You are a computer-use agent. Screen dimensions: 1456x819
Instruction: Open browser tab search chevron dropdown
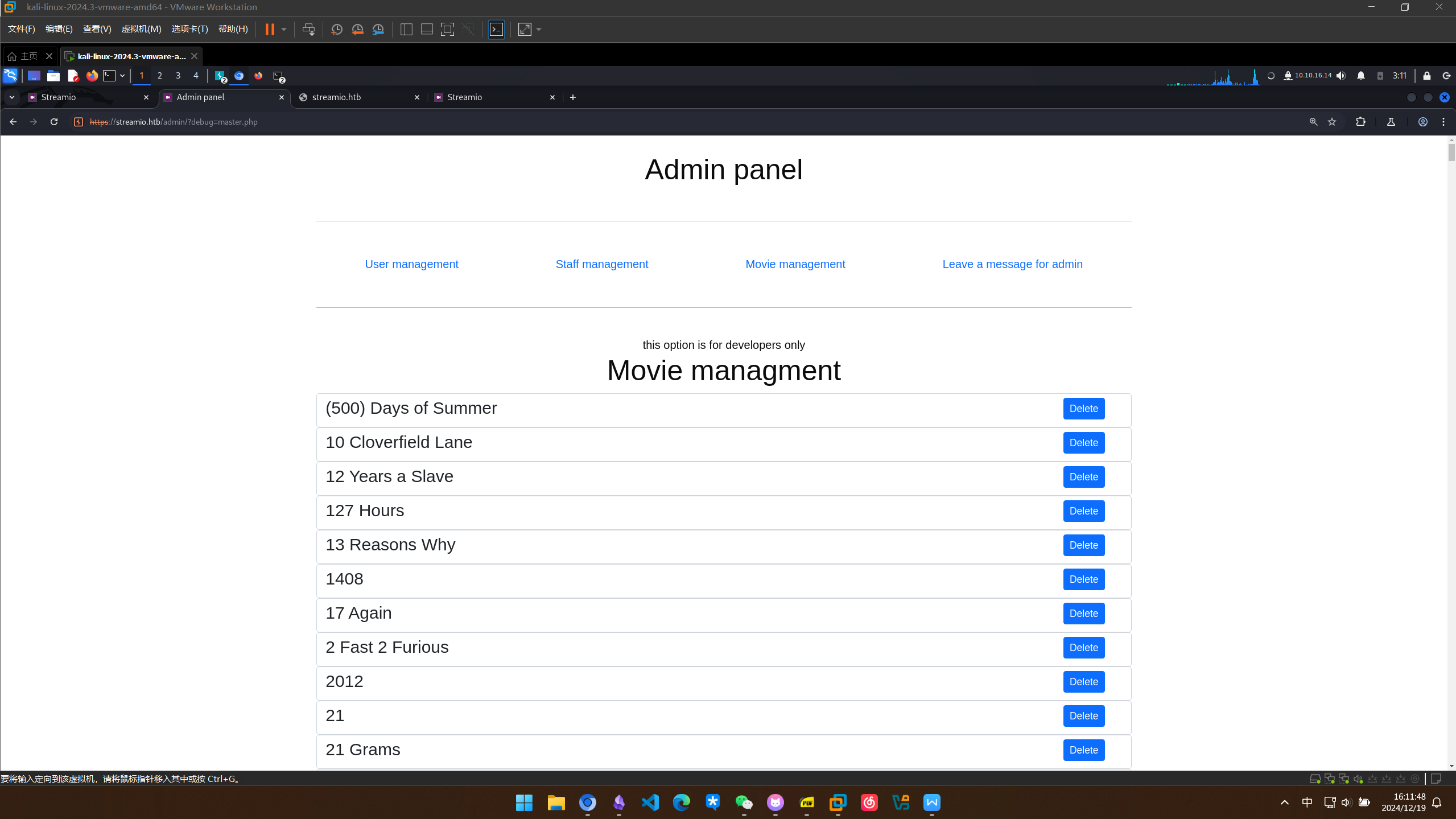pos(12,97)
